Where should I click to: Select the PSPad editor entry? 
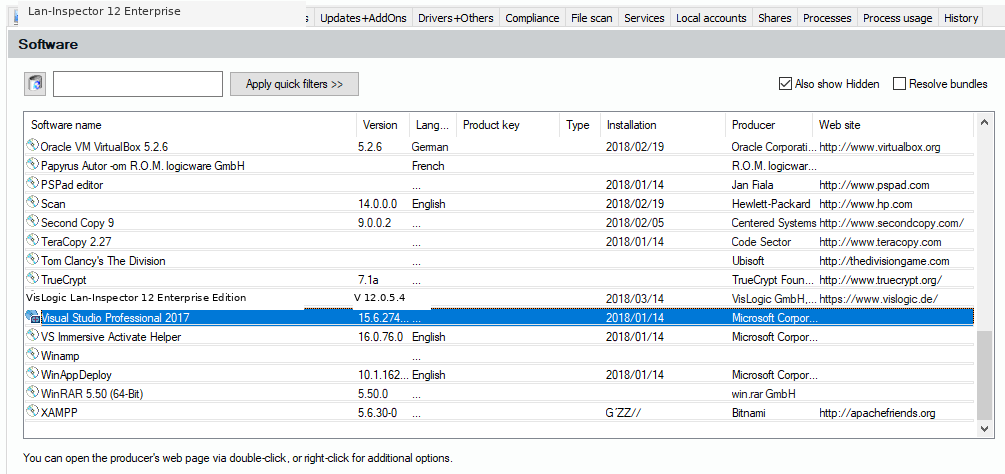pos(499,185)
